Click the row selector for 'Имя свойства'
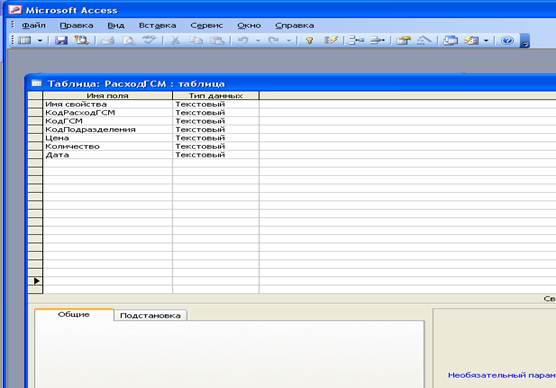Viewport: 556px width, 388px height. coord(35,104)
